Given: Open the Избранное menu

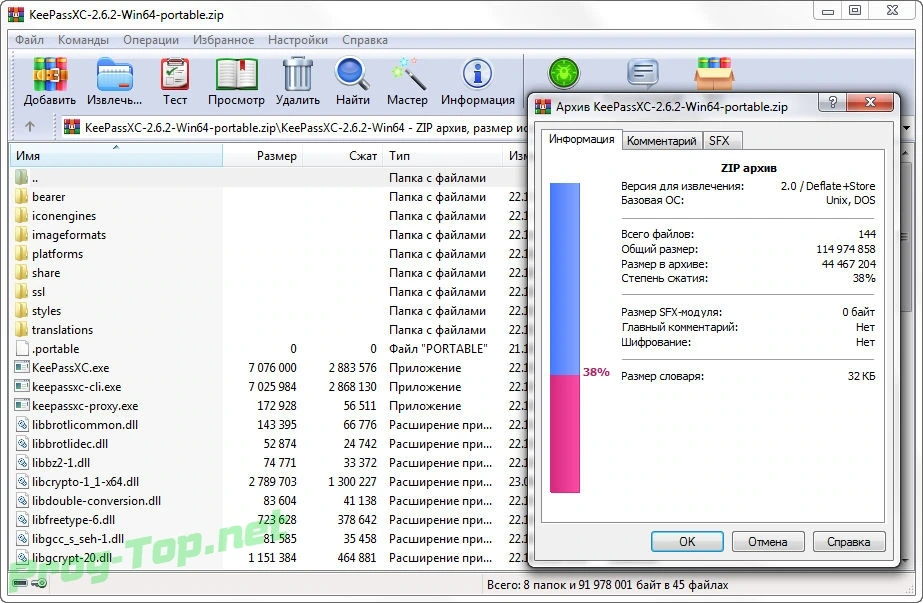Looking at the screenshot, I should point(223,40).
